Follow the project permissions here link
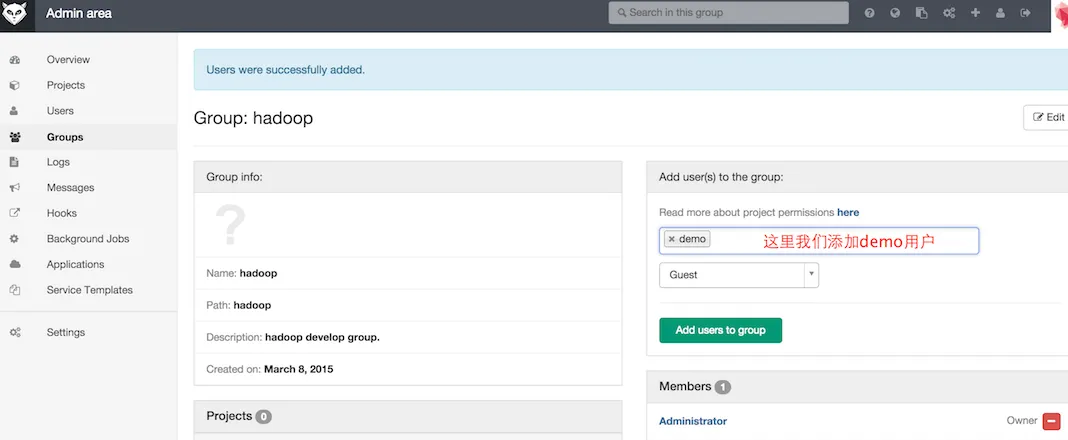The width and height of the screenshot is (1068, 440). pyautogui.click(x=848, y=213)
